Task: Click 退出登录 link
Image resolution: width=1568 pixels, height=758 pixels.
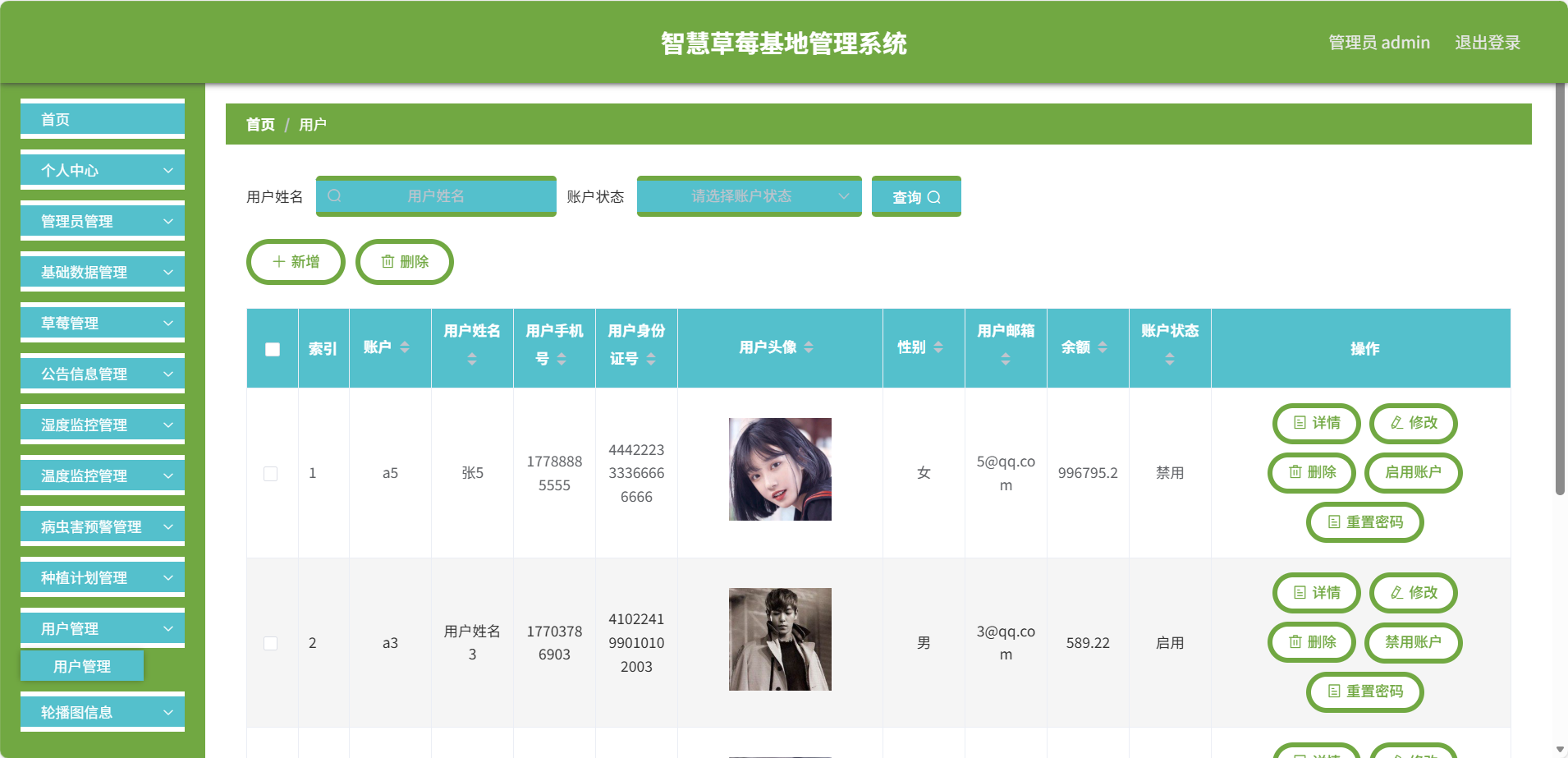Action: point(1488,43)
